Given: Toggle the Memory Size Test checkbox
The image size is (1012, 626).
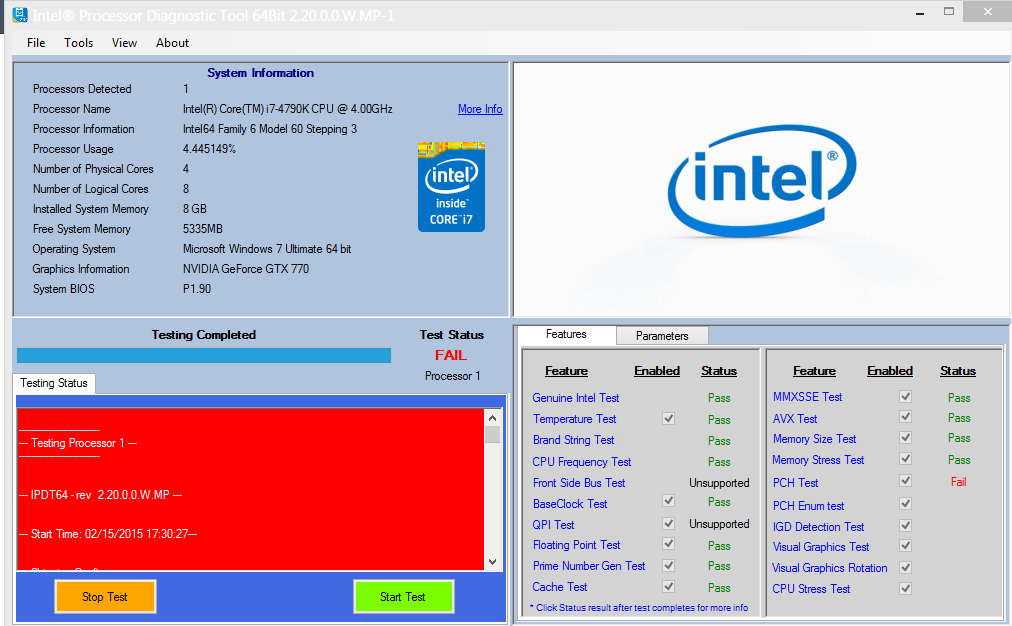Looking at the screenshot, I should [x=906, y=438].
